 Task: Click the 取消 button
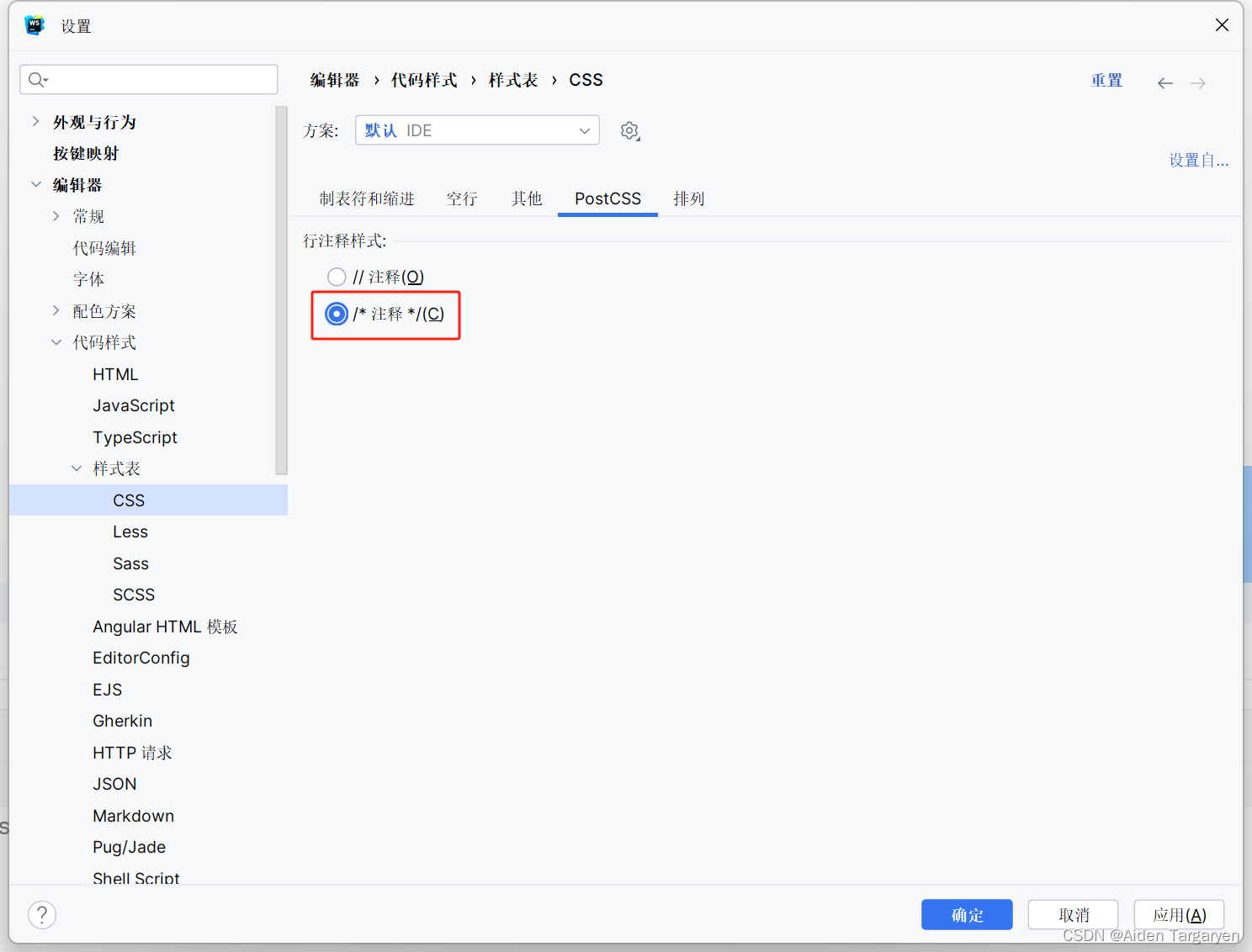(1073, 915)
